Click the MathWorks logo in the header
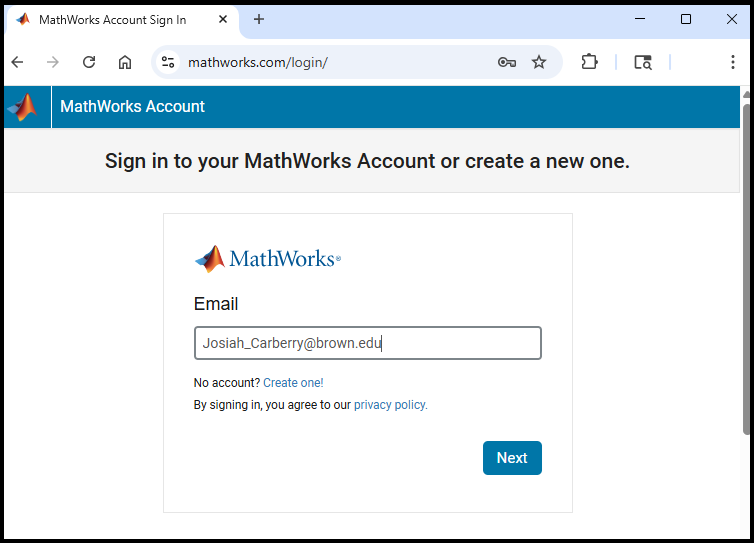The width and height of the screenshot is (754, 543). point(23,107)
